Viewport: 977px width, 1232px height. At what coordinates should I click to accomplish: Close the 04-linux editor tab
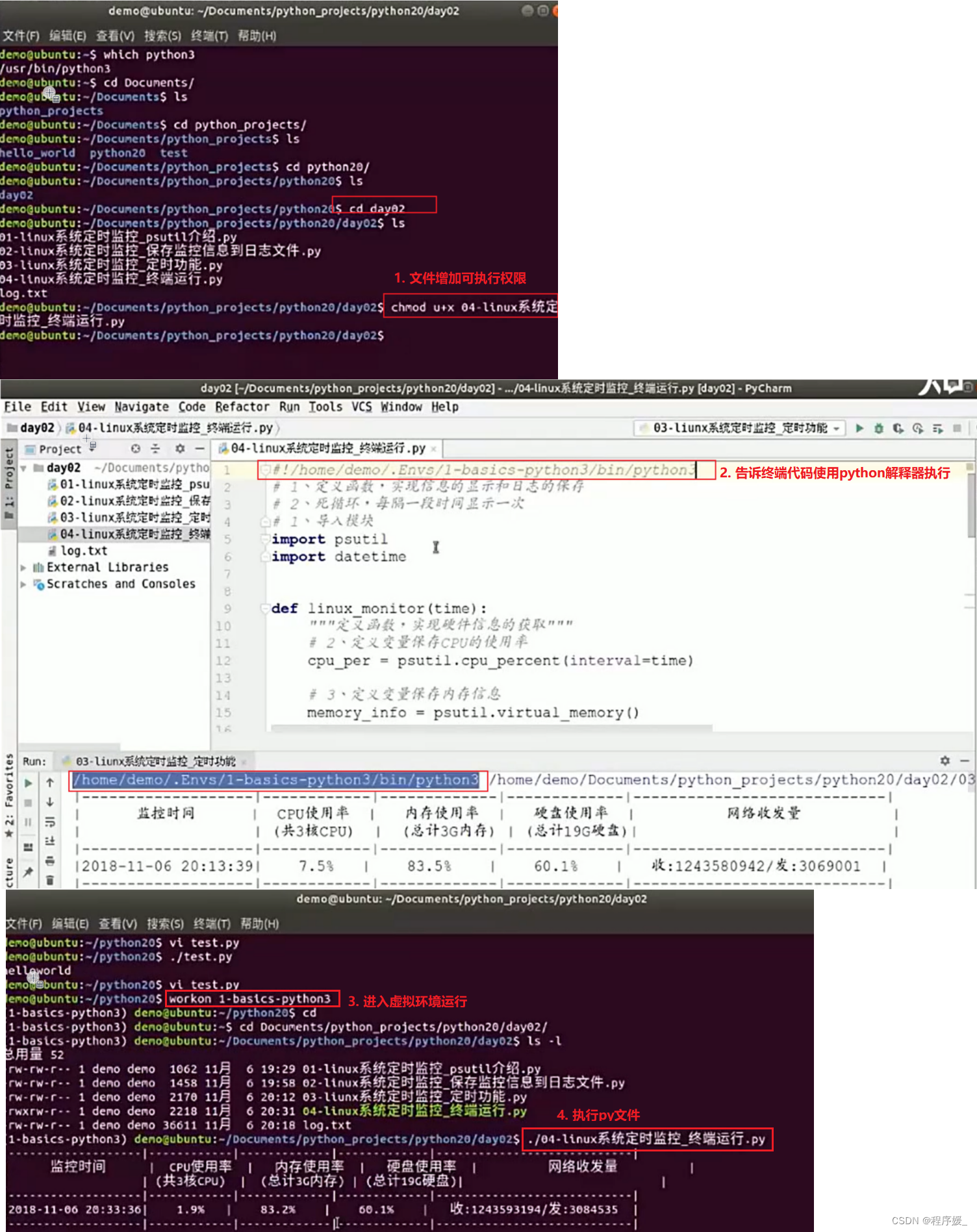tap(434, 449)
